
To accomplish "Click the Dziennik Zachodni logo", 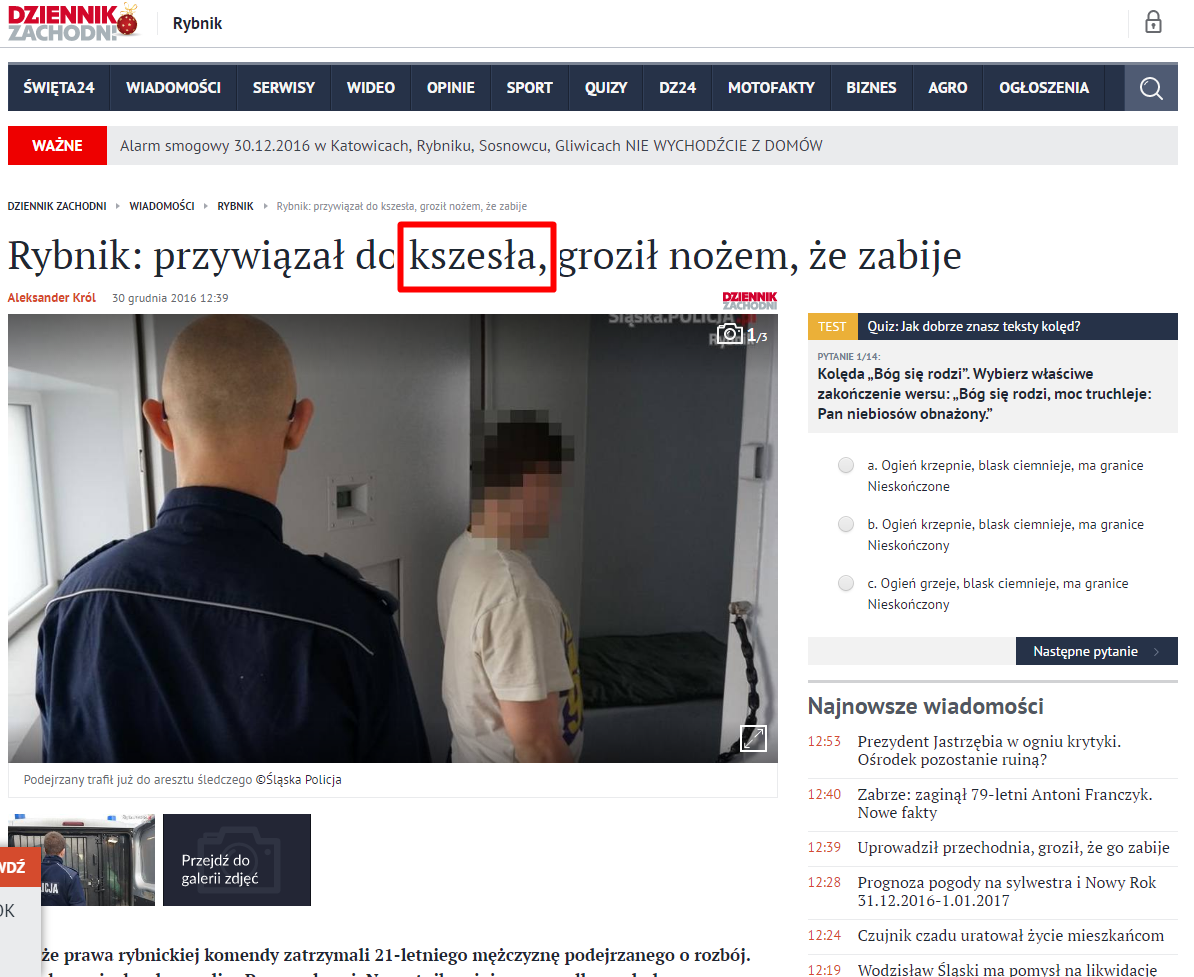I will click(x=73, y=22).
